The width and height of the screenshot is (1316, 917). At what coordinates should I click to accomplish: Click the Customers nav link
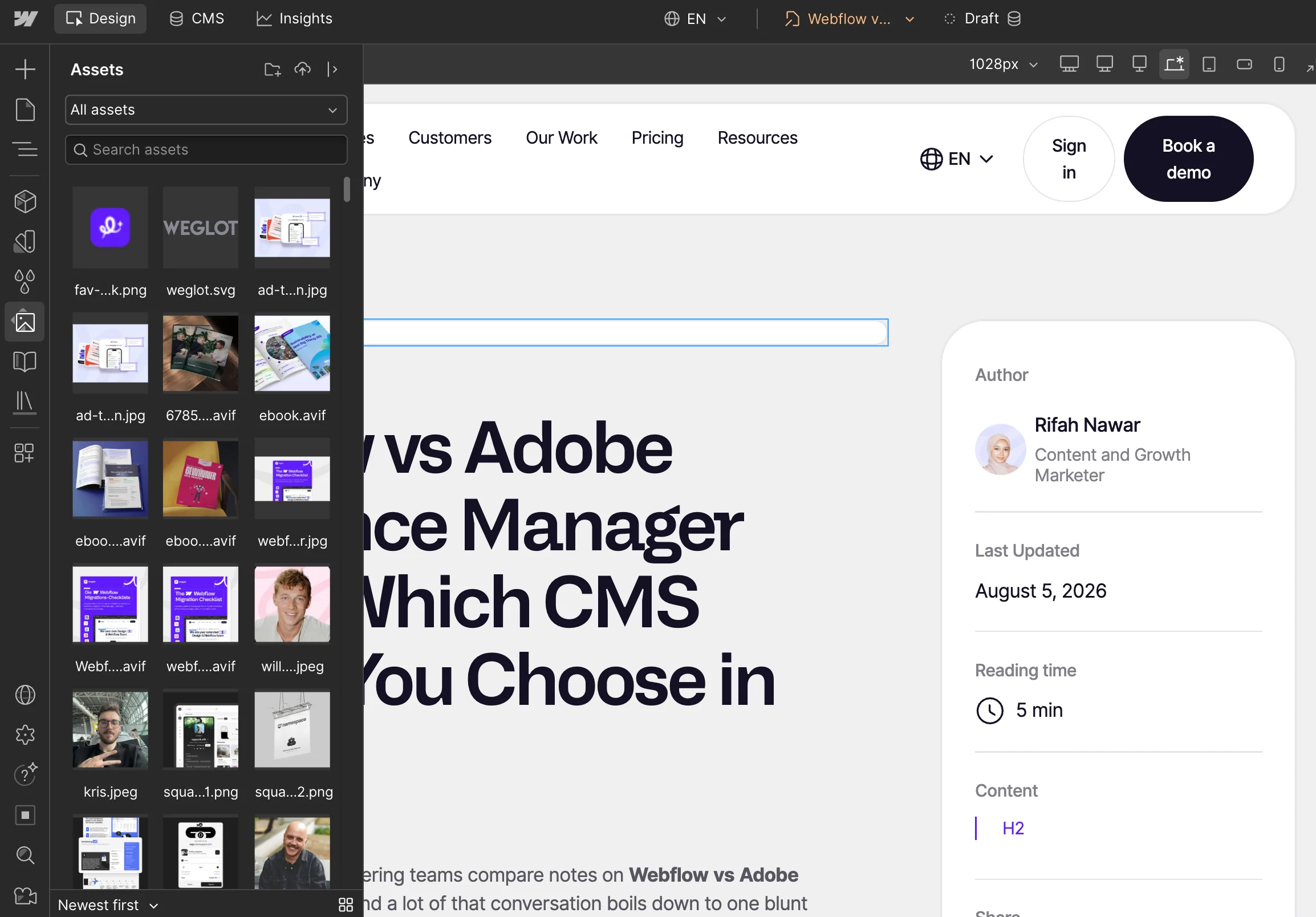coord(450,138)
